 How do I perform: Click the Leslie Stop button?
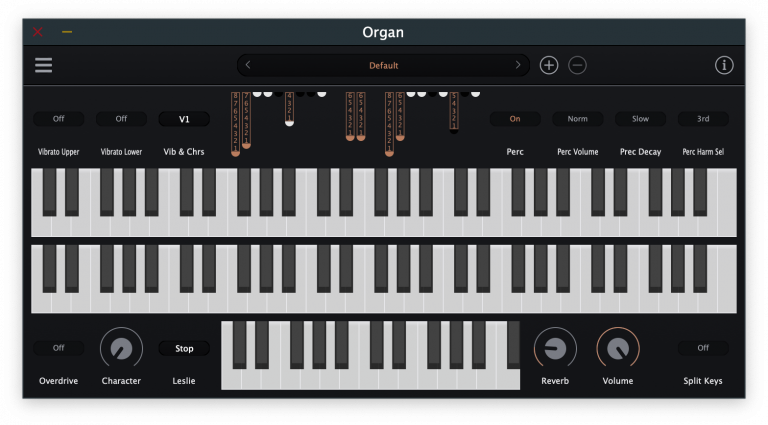click(184, 348)
